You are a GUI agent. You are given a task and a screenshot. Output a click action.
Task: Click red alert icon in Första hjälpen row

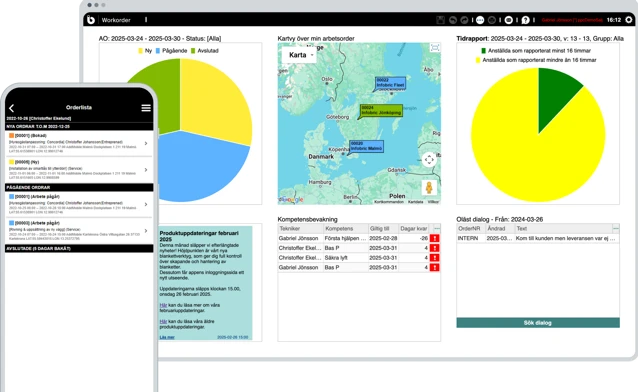coord(435,238)
